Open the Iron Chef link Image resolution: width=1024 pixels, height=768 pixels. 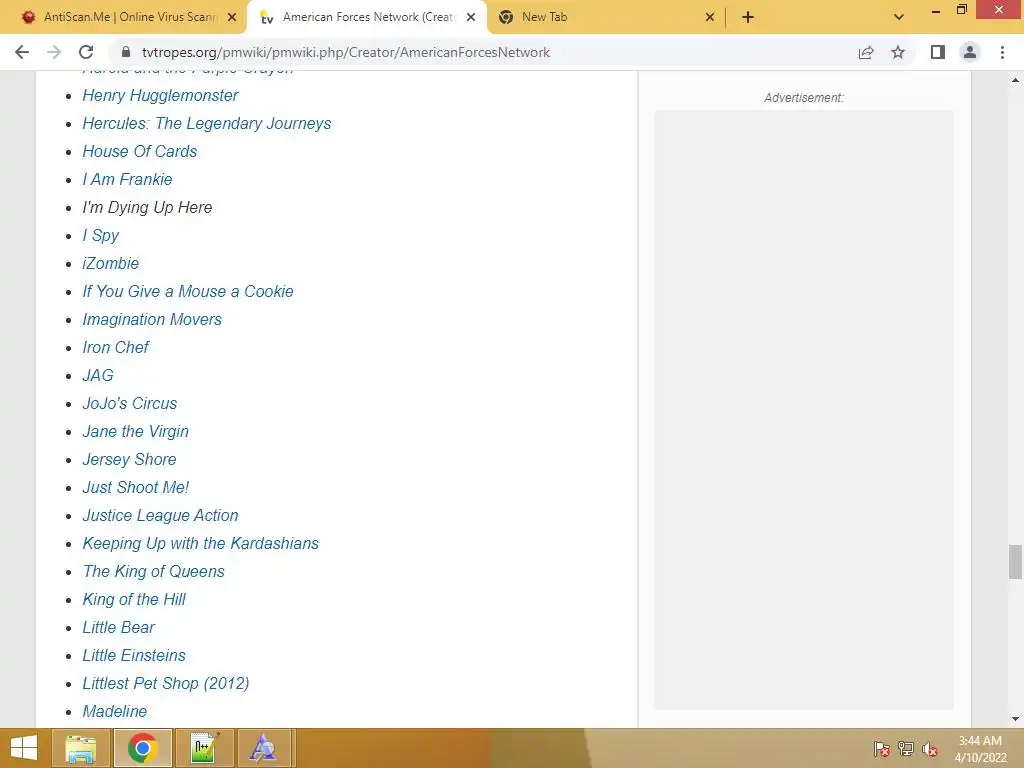116,348
